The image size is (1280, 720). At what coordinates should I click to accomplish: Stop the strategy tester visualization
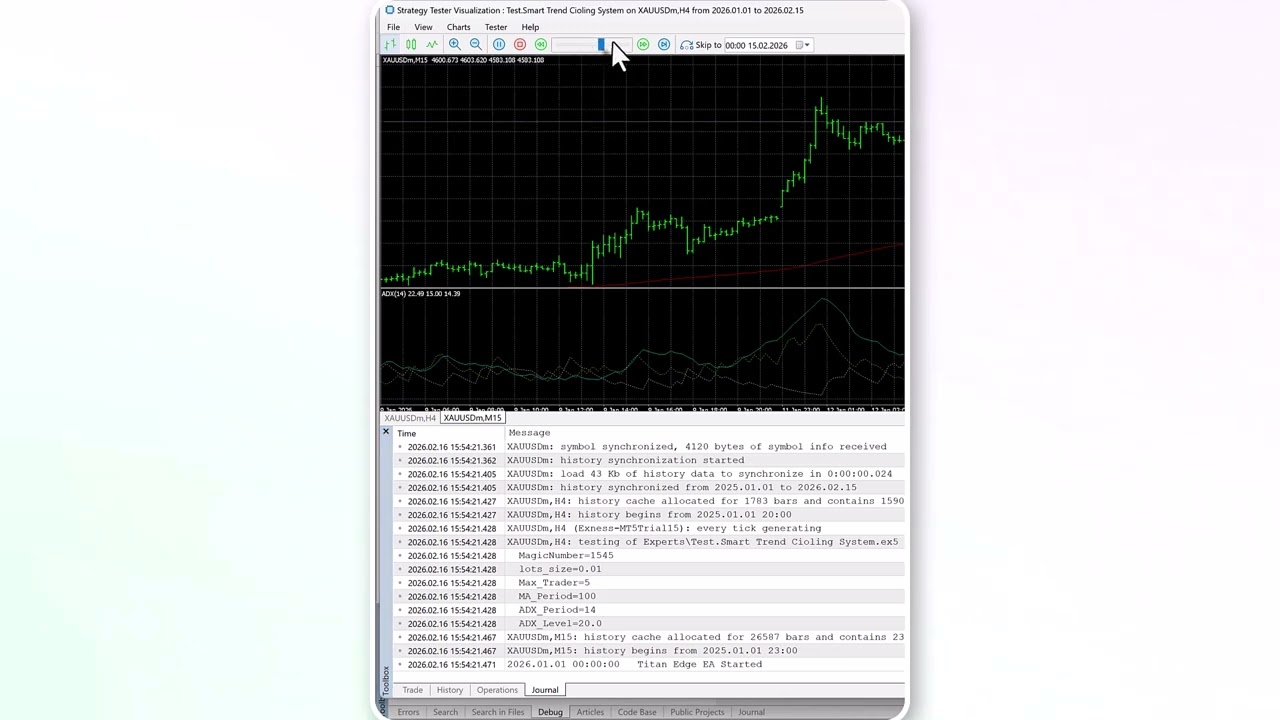(x=520, y=45)
